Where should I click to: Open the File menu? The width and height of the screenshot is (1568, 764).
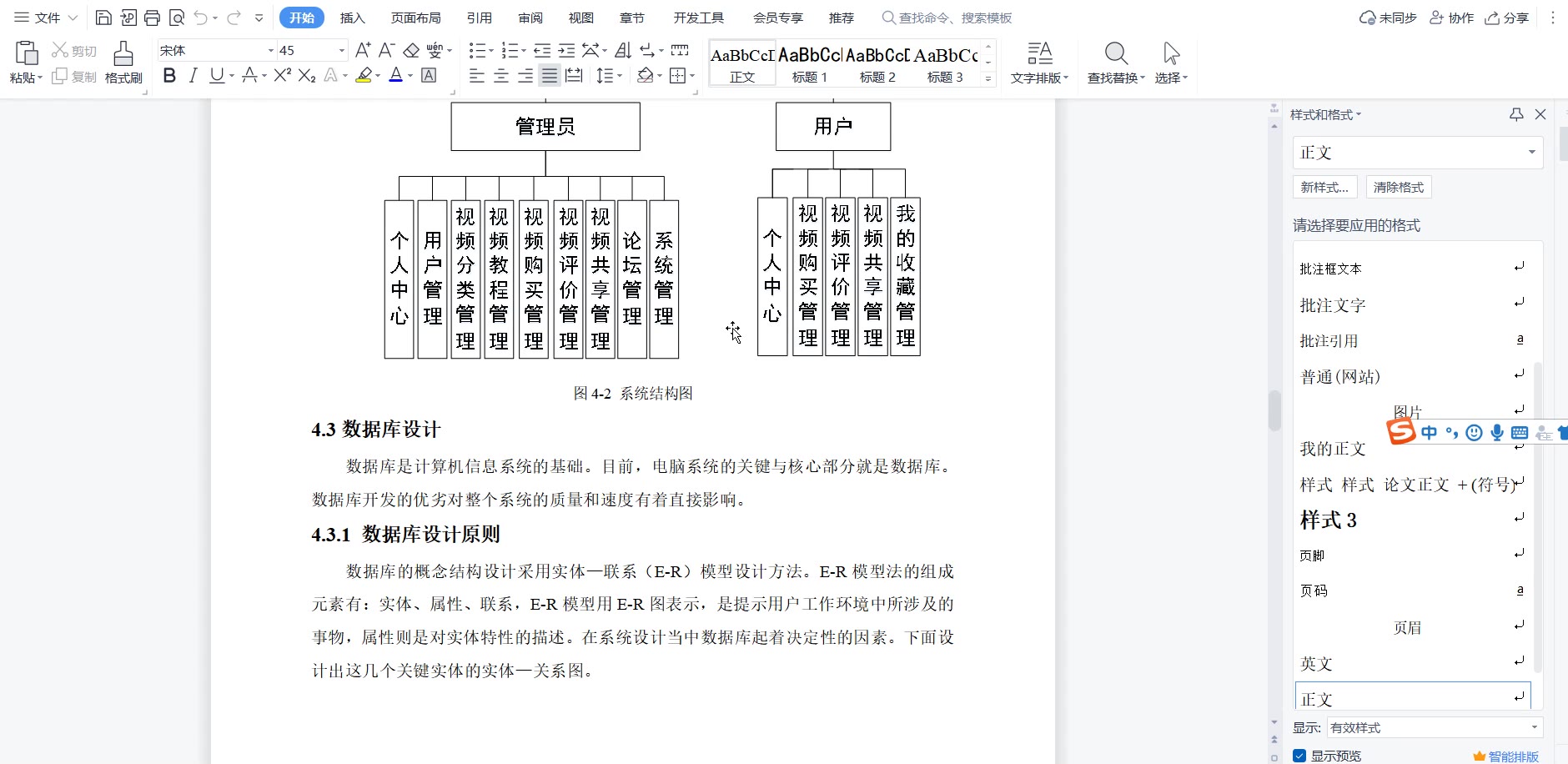[46, 18]
